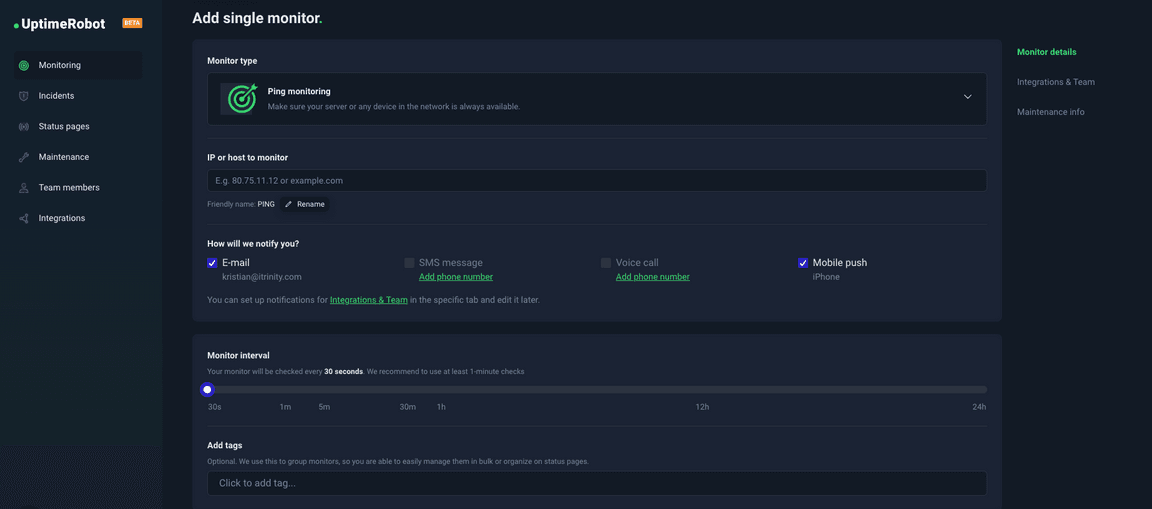Go to Maintenance info section tab
1152x509 pixels.
[x=1051, y=112]
